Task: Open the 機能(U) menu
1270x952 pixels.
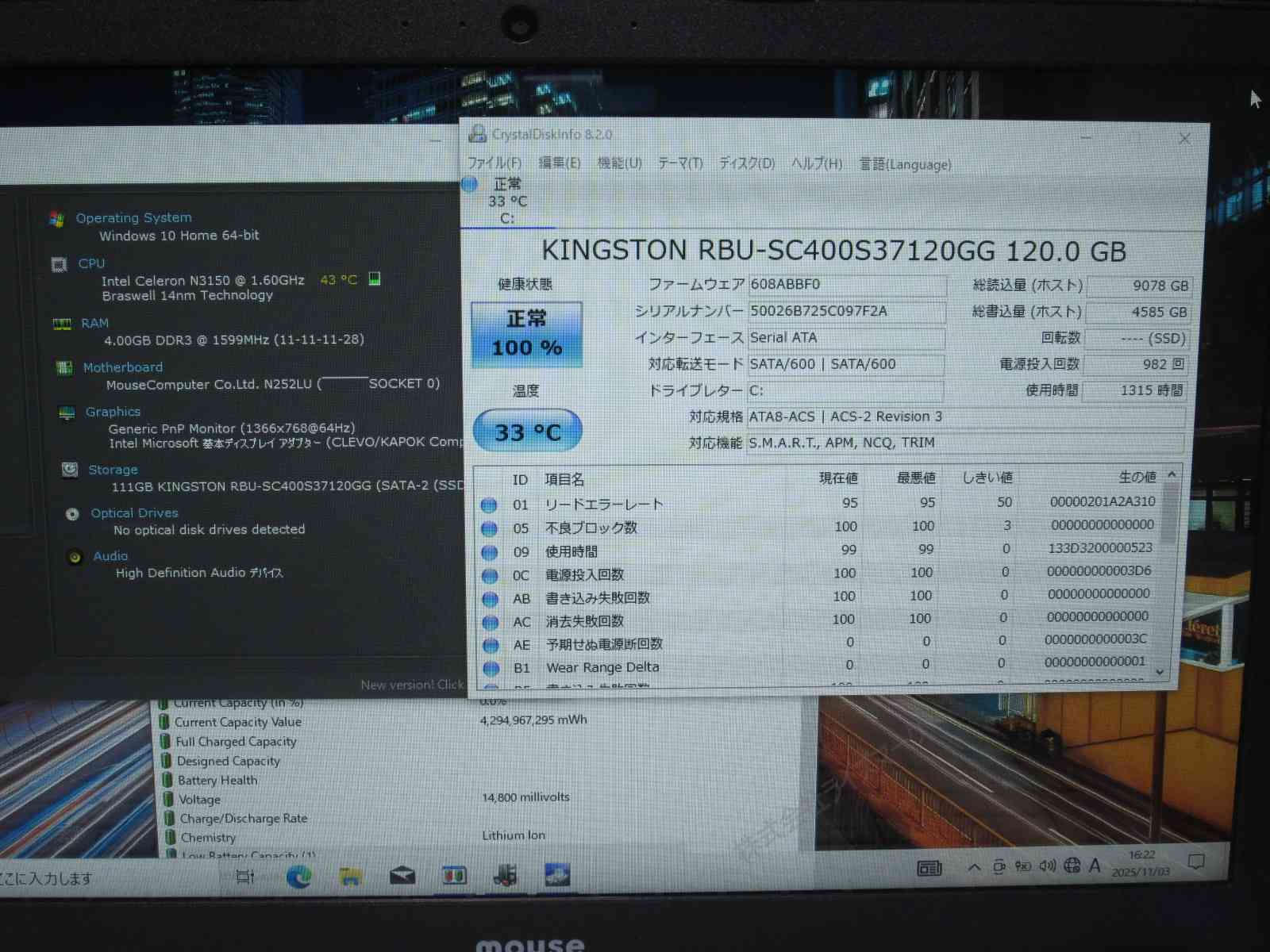Action: click(x=619, y=163)
